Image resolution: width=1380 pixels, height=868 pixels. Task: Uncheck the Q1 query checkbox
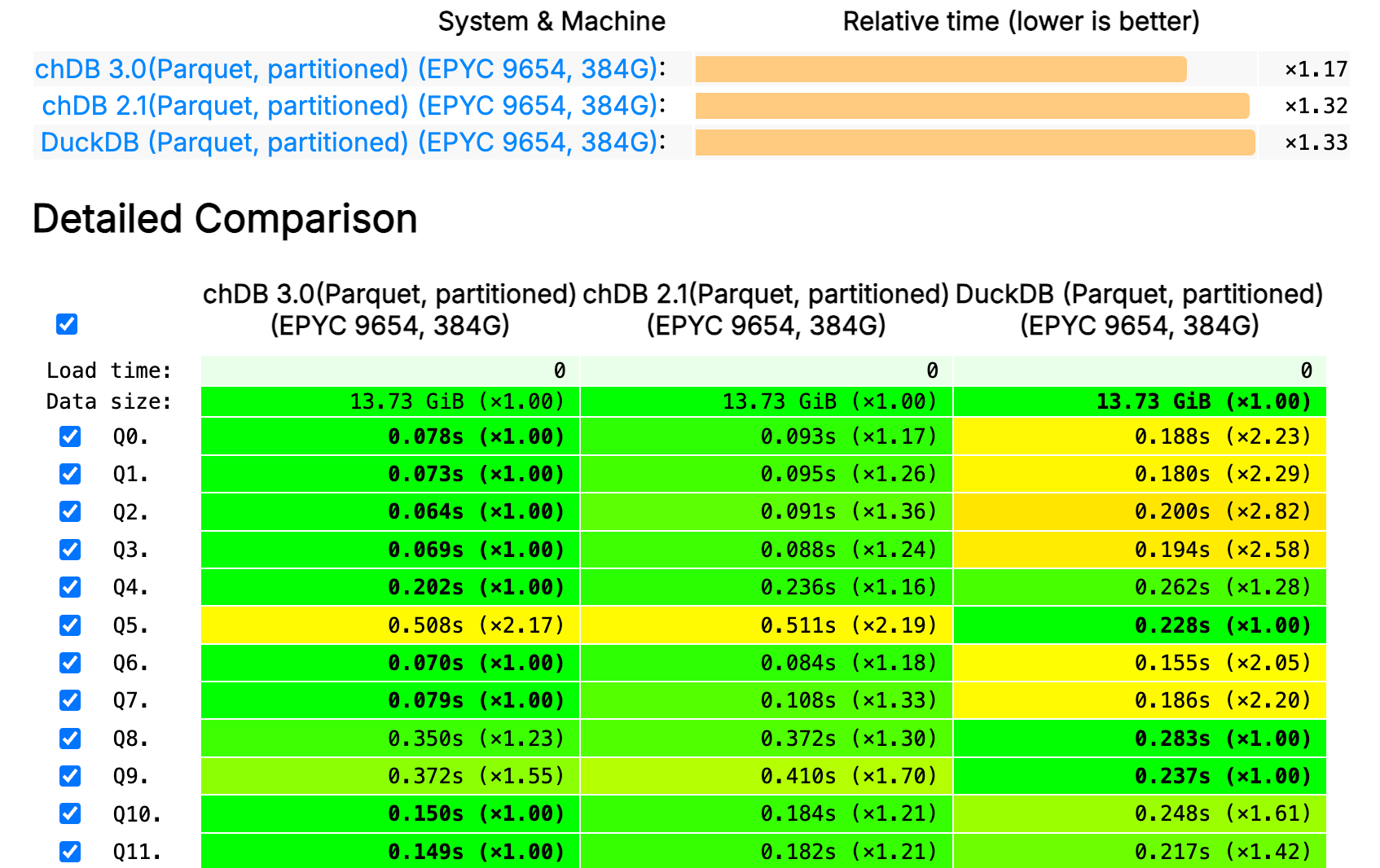click(x=70, y=474)
